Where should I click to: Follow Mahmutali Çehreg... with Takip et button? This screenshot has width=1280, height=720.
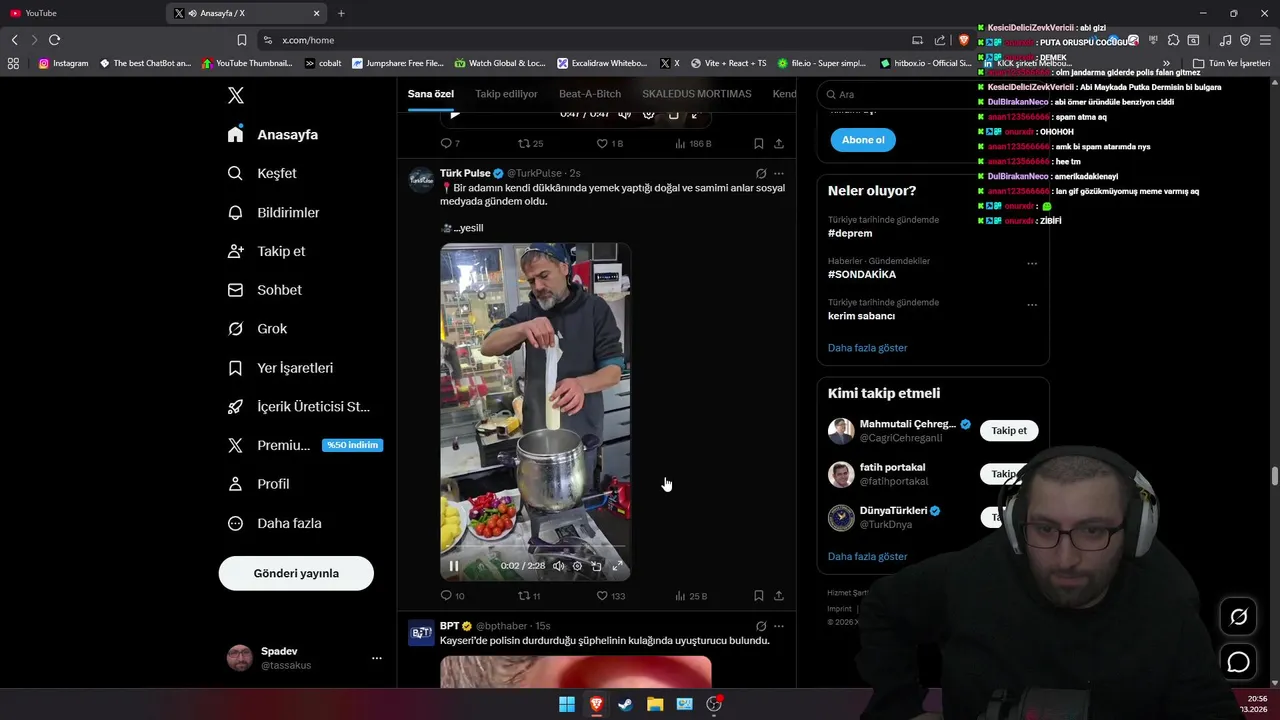[1009, 431]
